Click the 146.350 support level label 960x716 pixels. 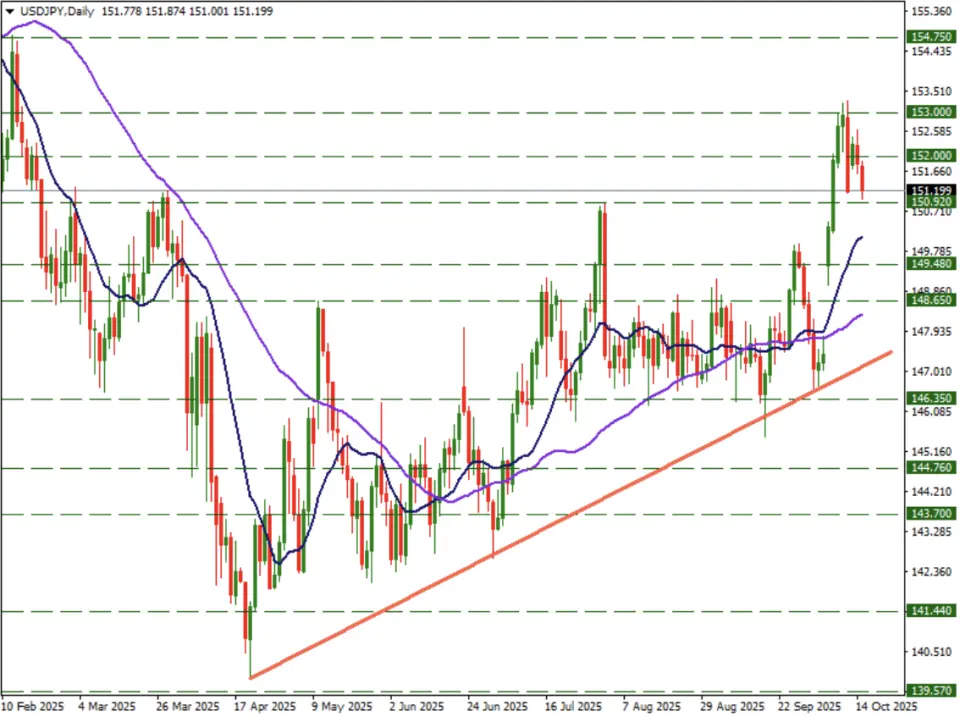[x=931, y=398]
